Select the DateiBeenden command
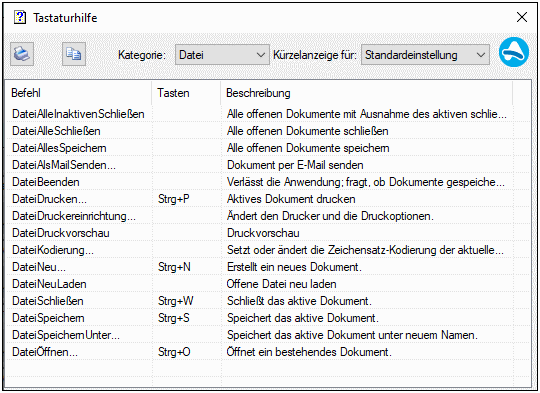540x393 pixels. coord(45,182)
